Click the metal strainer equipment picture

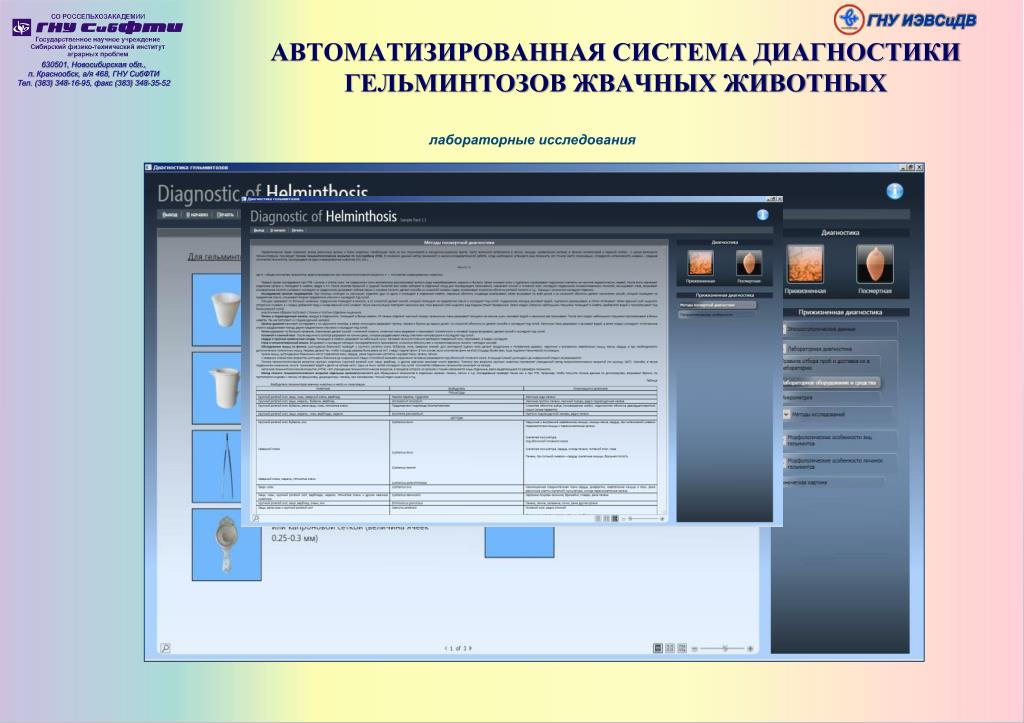pos(227,544)
